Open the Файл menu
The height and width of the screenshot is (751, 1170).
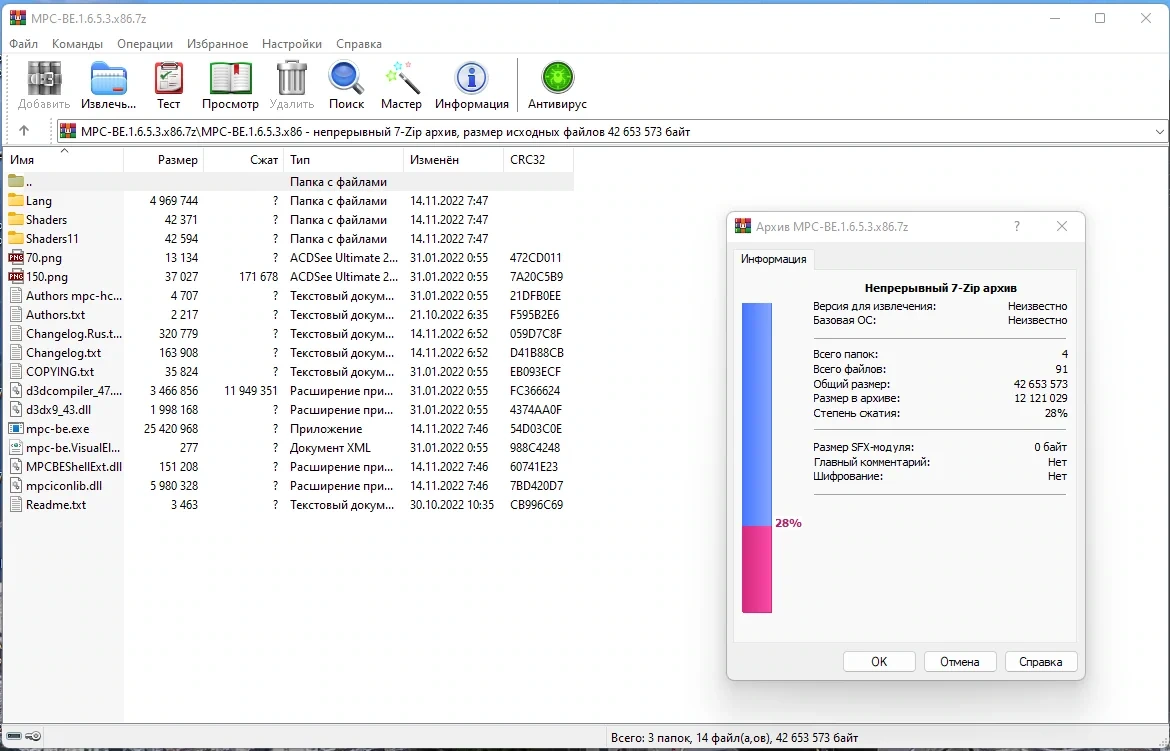pyautogui.click(x=23, y=44)
